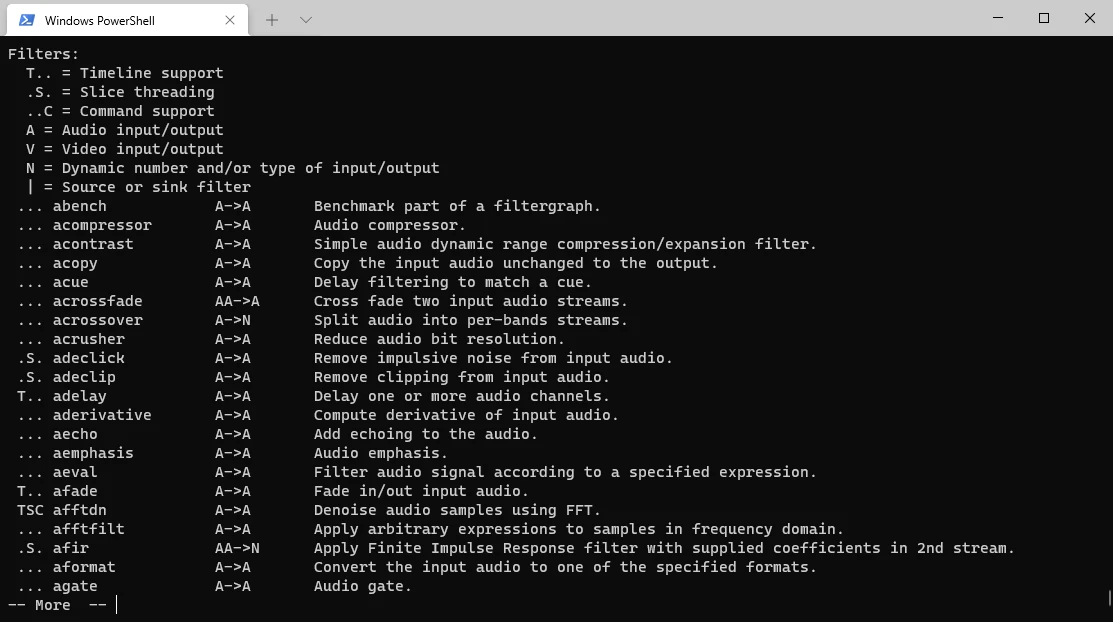Maximize the terminal window
1113x622 pixels.
[x=1044, y=18]
